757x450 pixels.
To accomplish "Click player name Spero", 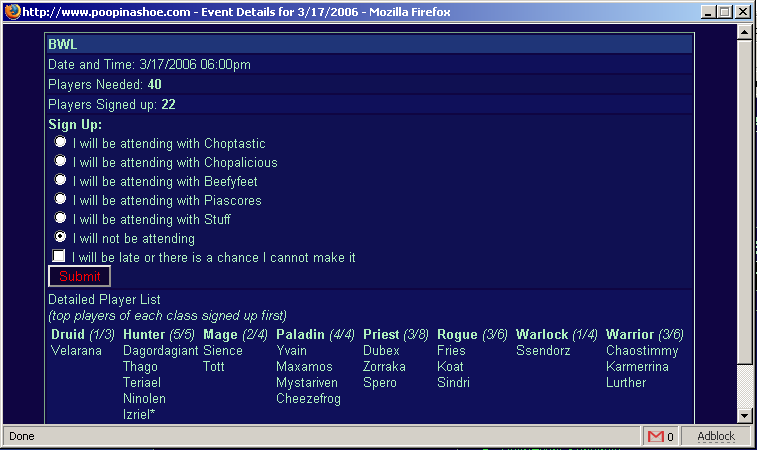I will 379,383.
